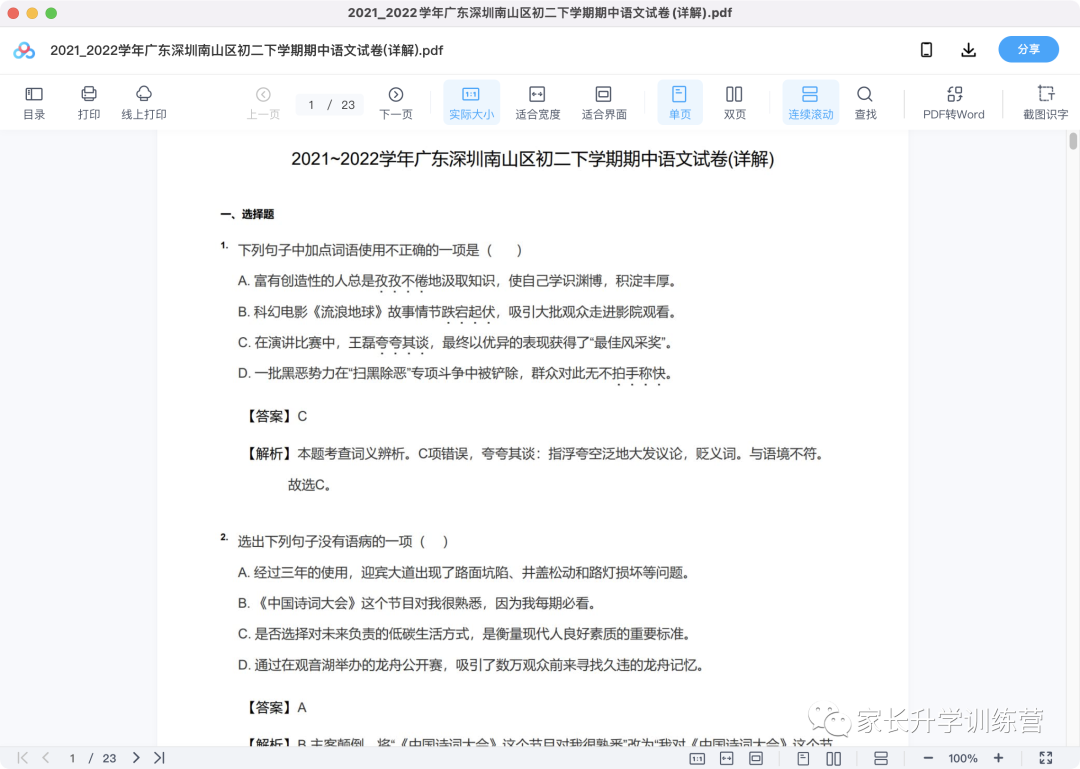Zoom in with the plus button

tap(998, 758)
